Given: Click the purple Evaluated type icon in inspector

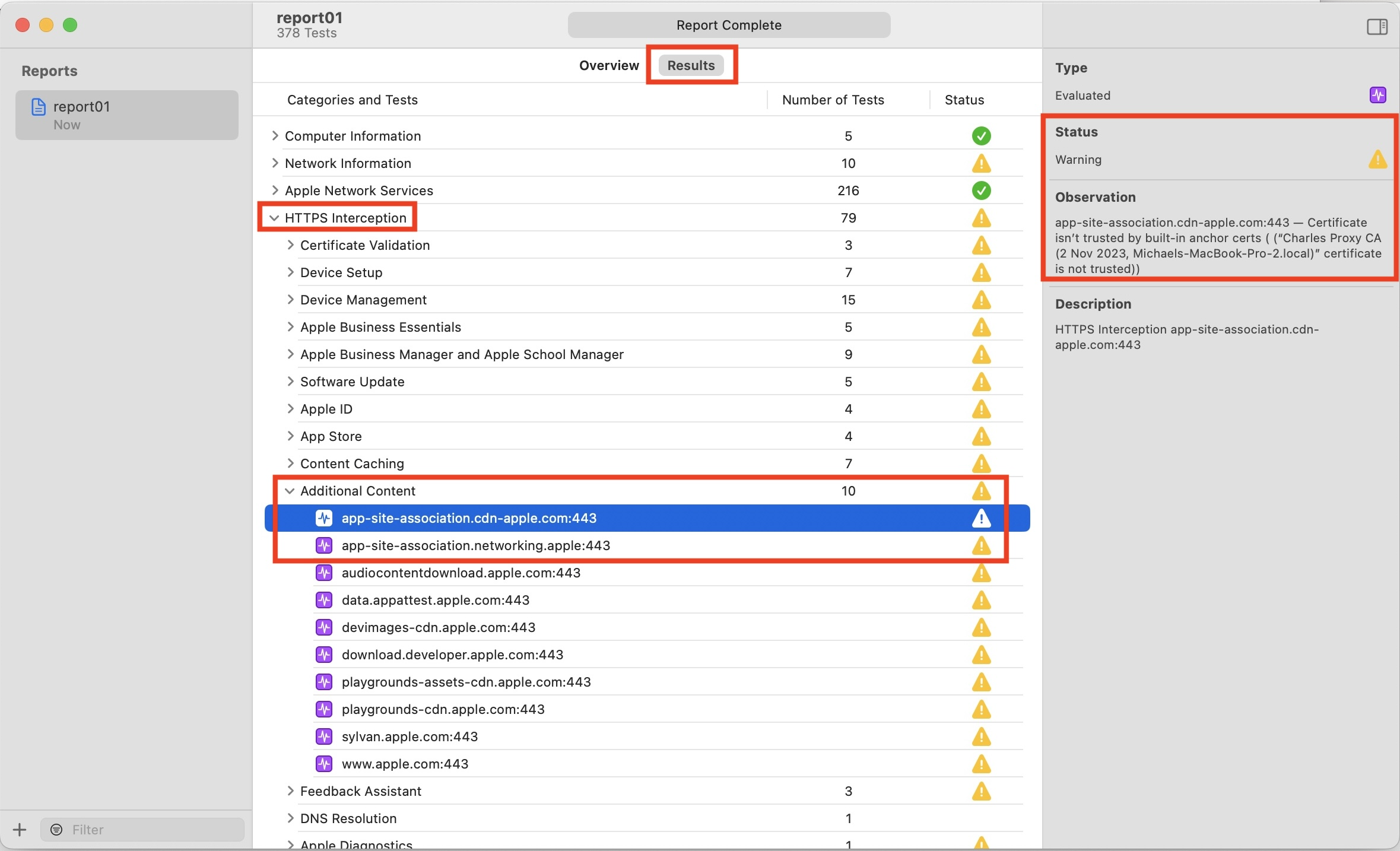Looking at the screenshot, I should click(1377, 95).
